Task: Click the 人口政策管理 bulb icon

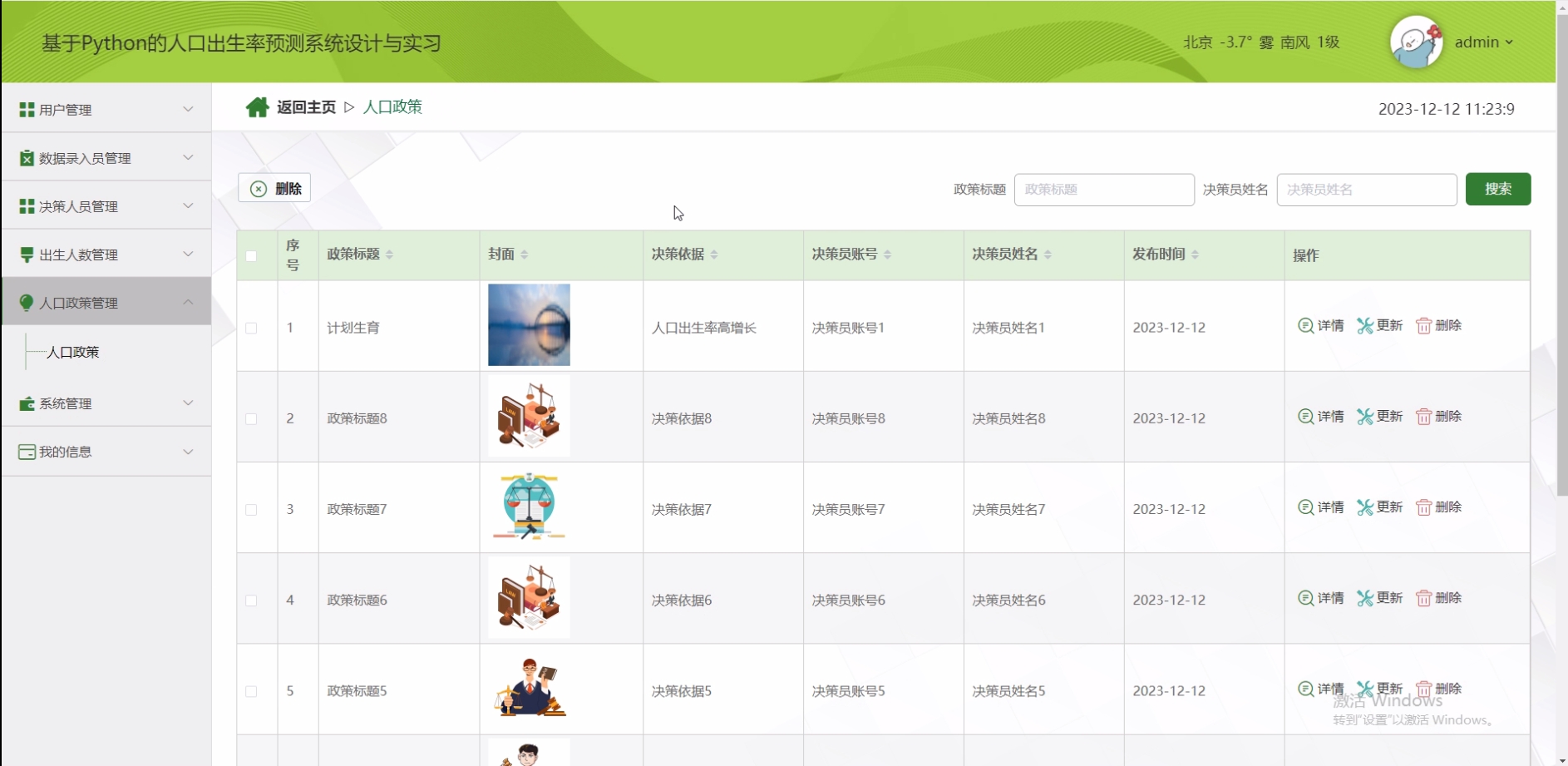Action: (x=27, y=303)
